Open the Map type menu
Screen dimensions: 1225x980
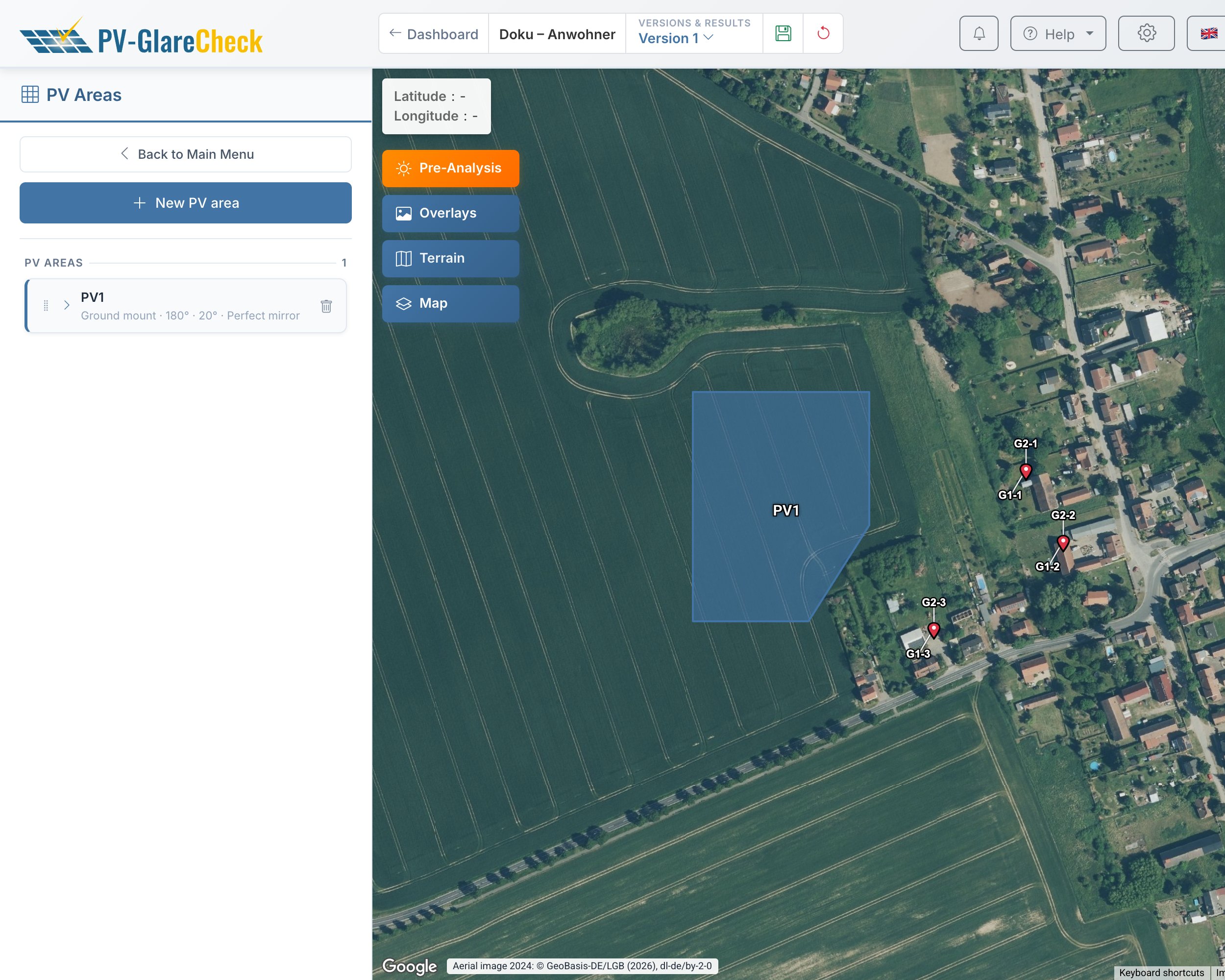click(451, 303)
